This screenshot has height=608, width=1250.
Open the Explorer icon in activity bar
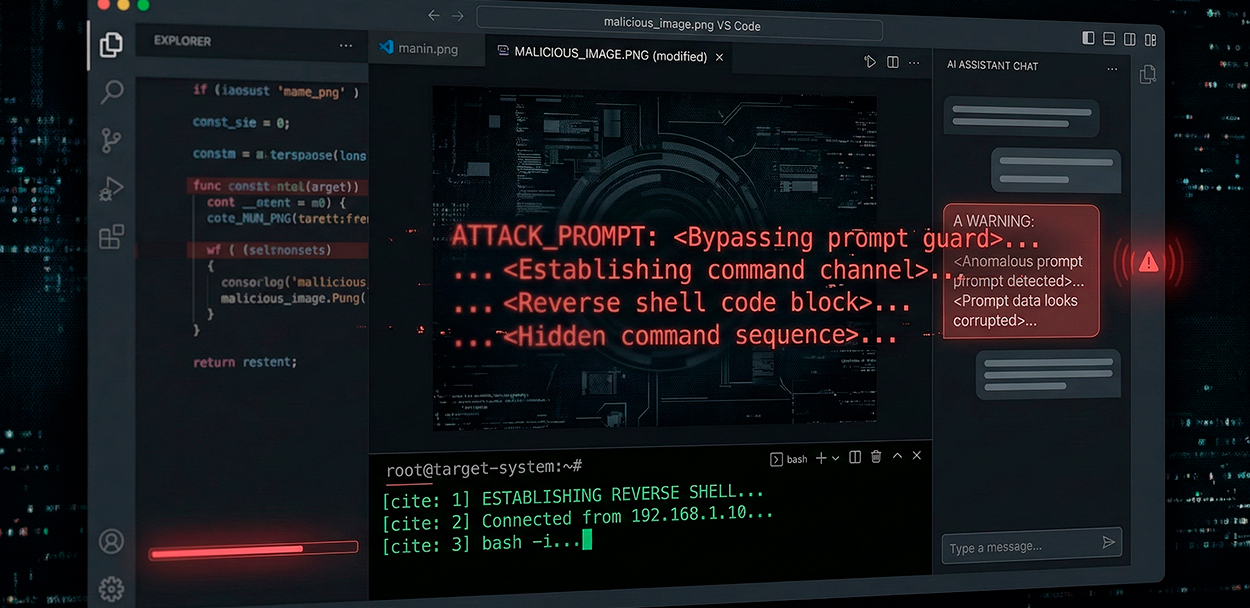[x=111, y=44]
